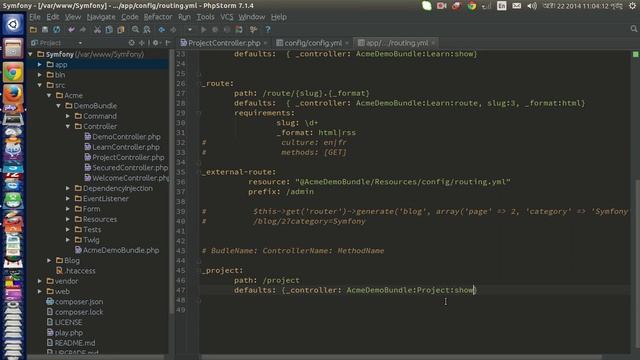Click the Save All toolbar icon
640x360 pixels.
coord(45,29)
